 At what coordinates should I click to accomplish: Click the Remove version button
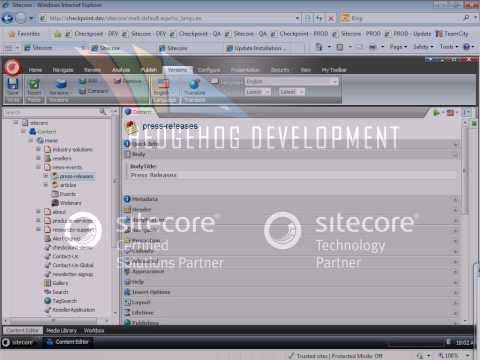tap(128, 81)
